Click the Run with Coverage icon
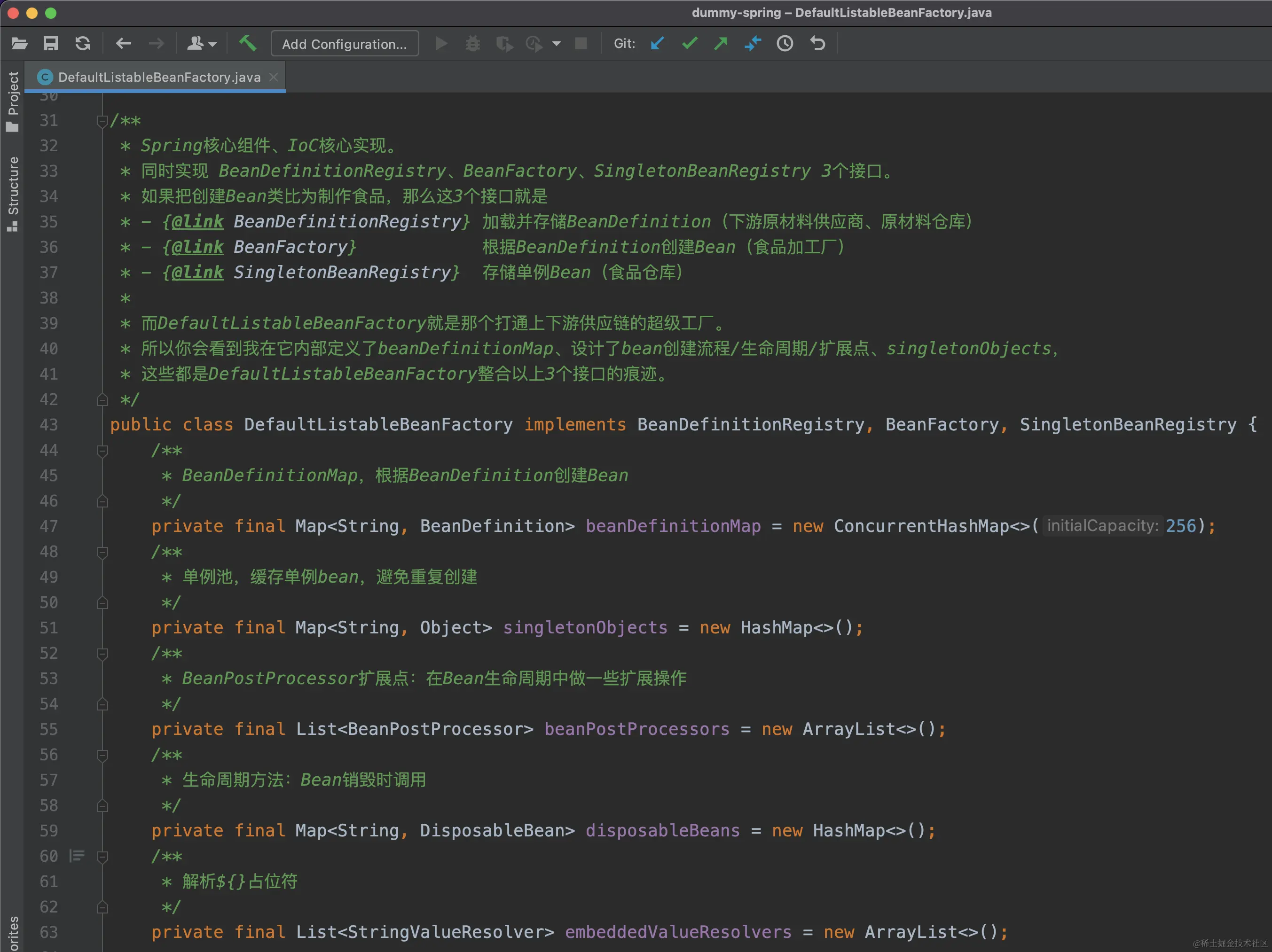The image size is (1272, 952). pyautogui.click(x=504, y=44)
